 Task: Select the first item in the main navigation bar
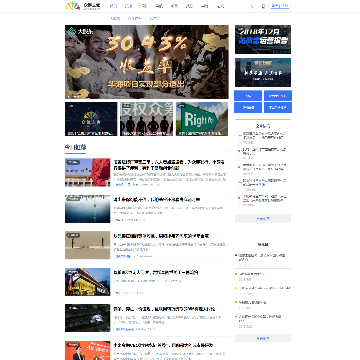point(113,6)
